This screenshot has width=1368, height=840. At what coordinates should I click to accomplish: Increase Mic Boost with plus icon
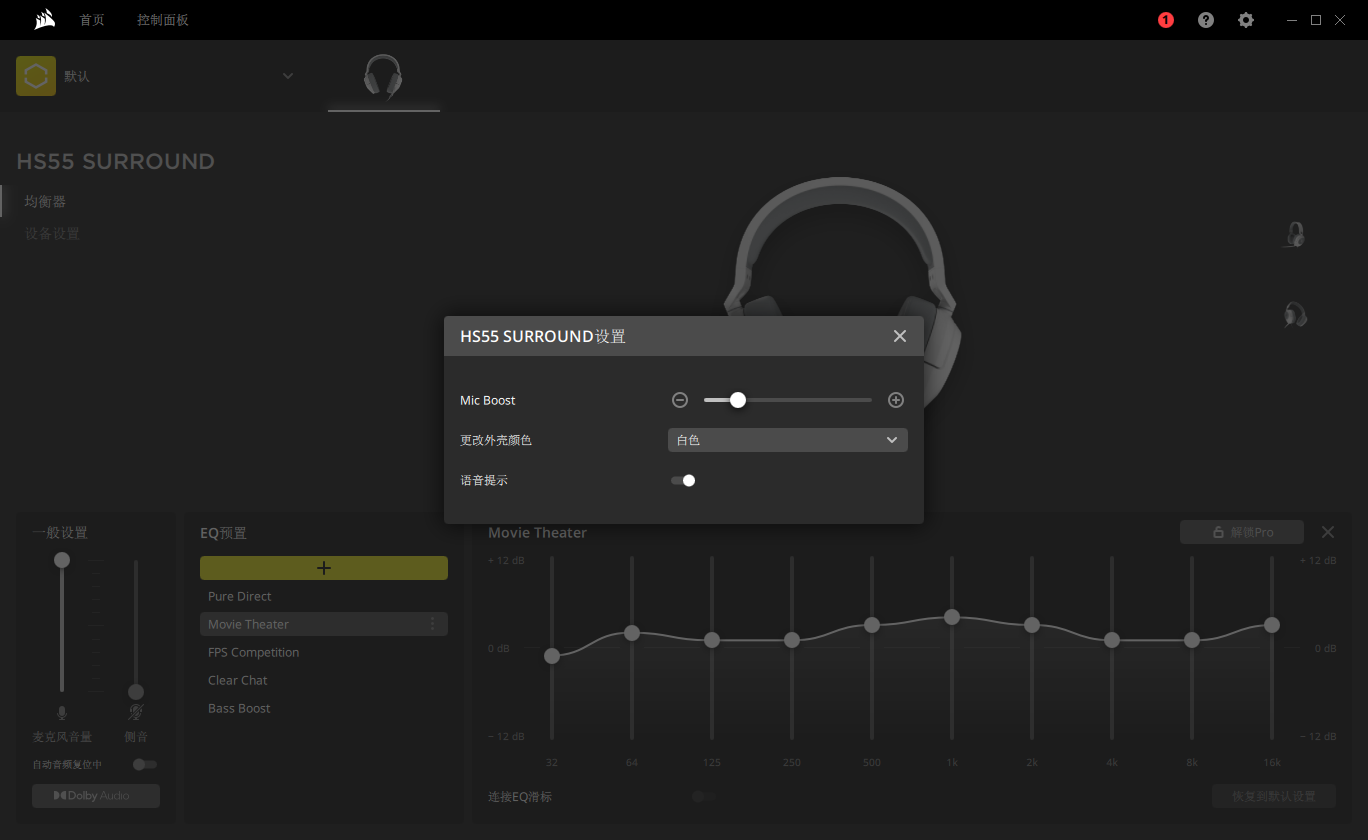click(x=896, y=400)
